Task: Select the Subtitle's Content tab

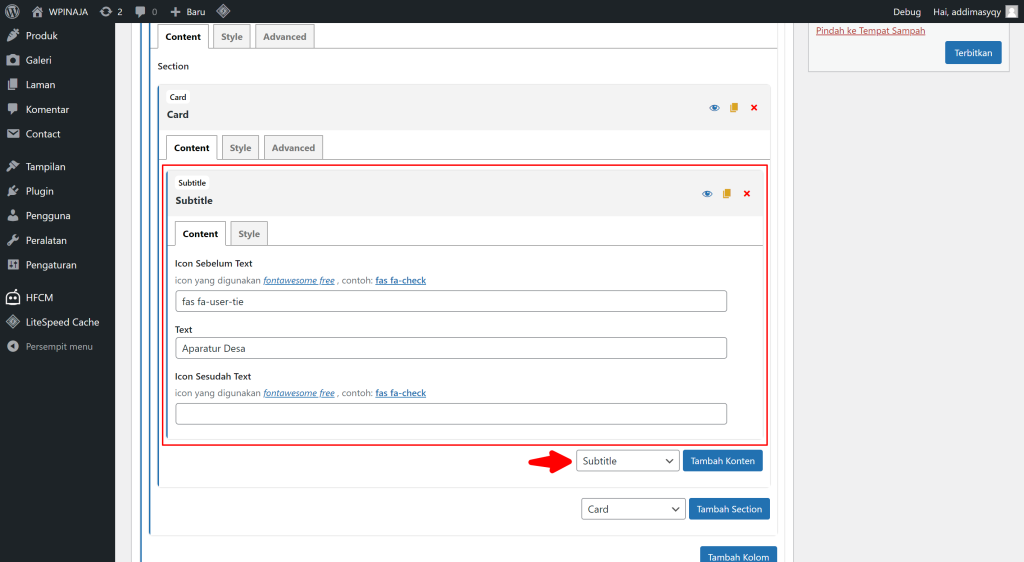Action: click(x=200, y=234)
